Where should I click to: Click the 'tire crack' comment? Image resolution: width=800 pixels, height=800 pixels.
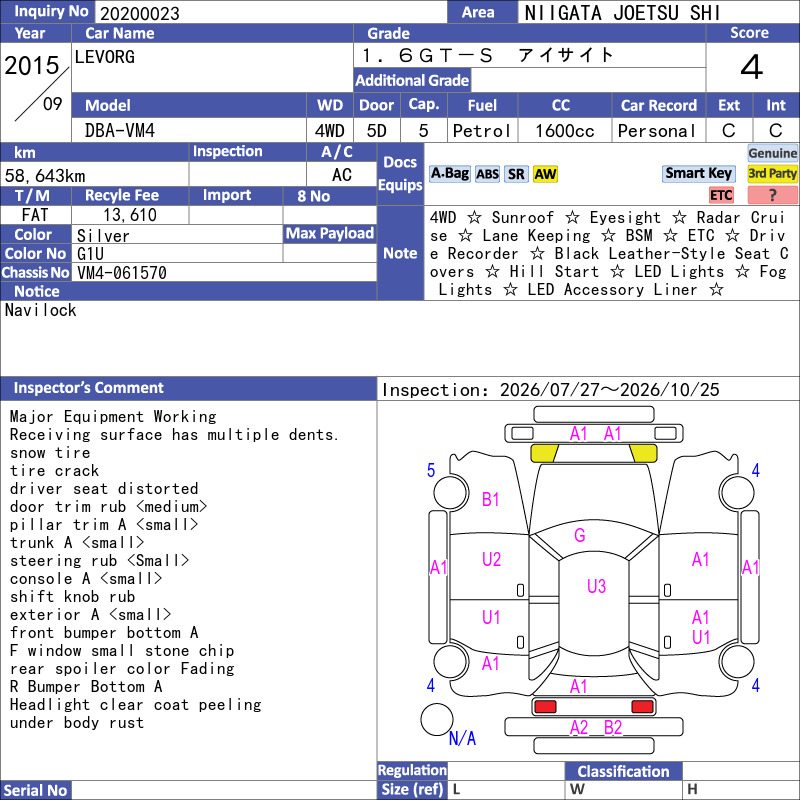click(x=54, y=470)
